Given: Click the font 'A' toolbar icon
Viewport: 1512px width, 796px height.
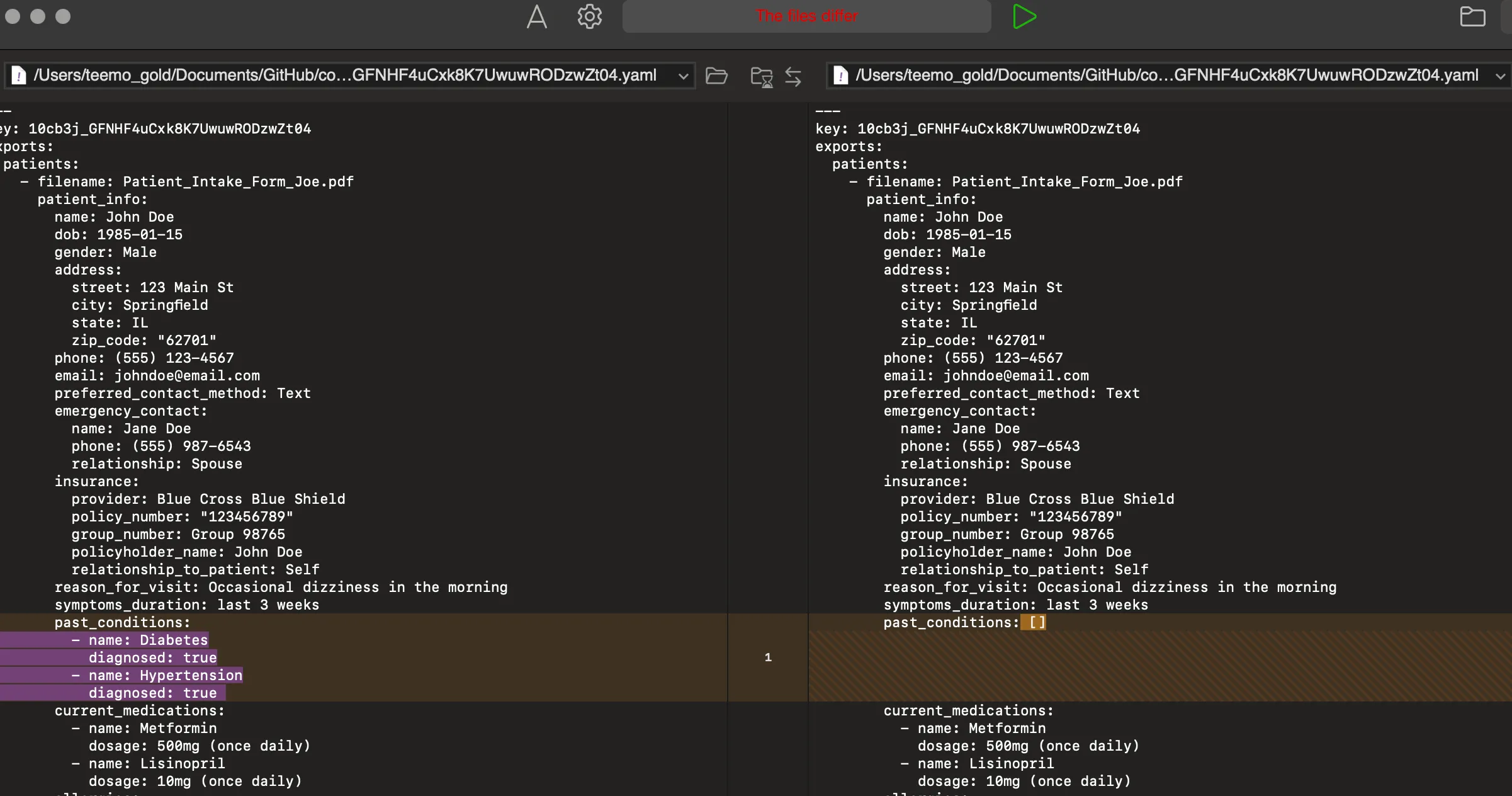Looking at the screenshot, I should 536,17.
